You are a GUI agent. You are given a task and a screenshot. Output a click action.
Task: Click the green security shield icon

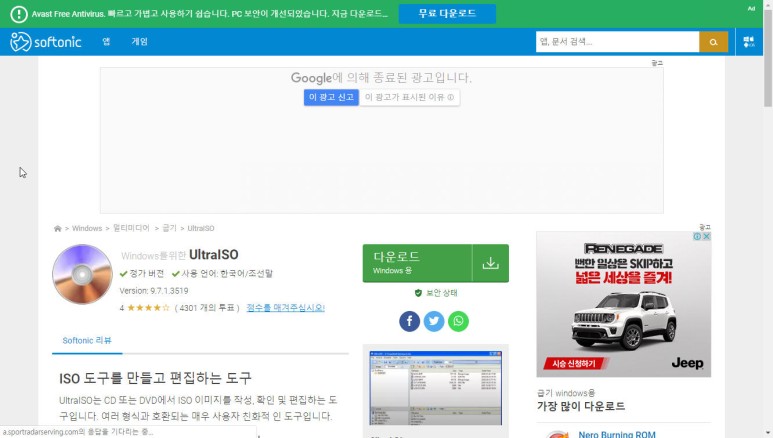pos(418,293)
